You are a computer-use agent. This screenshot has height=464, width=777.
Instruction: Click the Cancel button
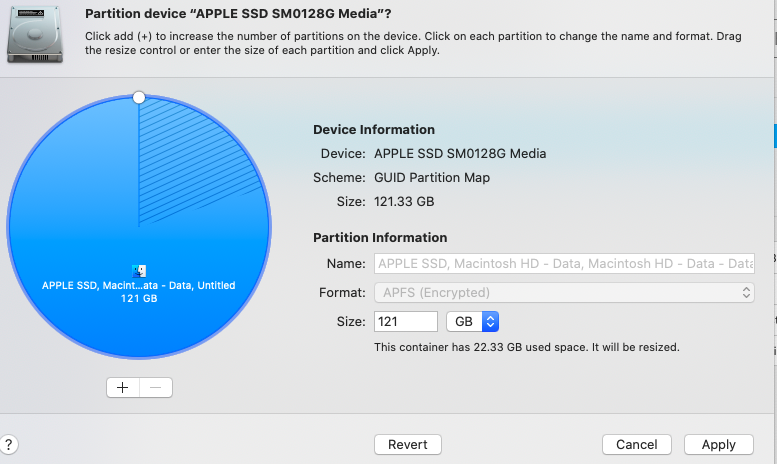[637, 444]
